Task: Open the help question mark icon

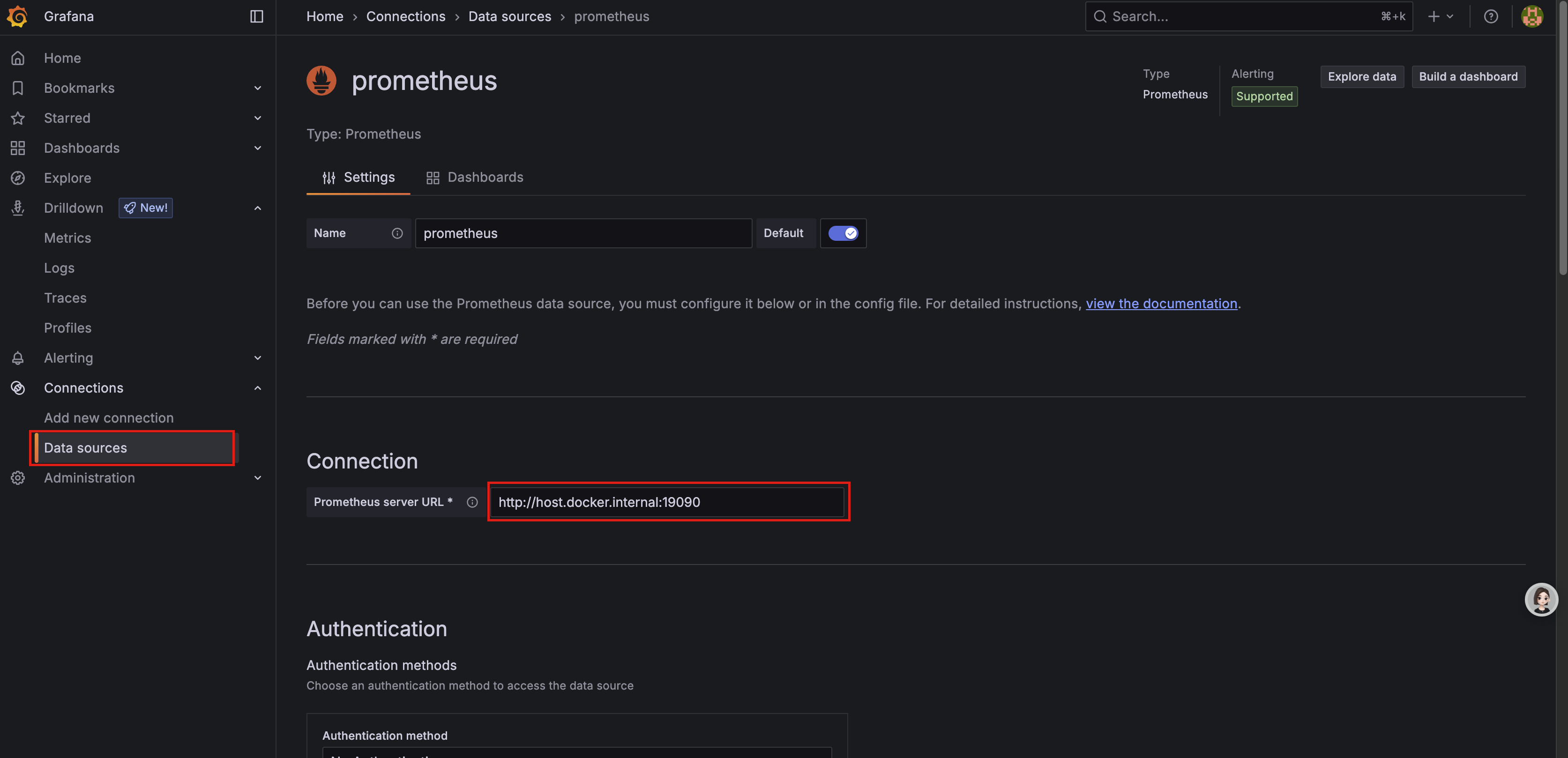Action: coord(1491,16)
